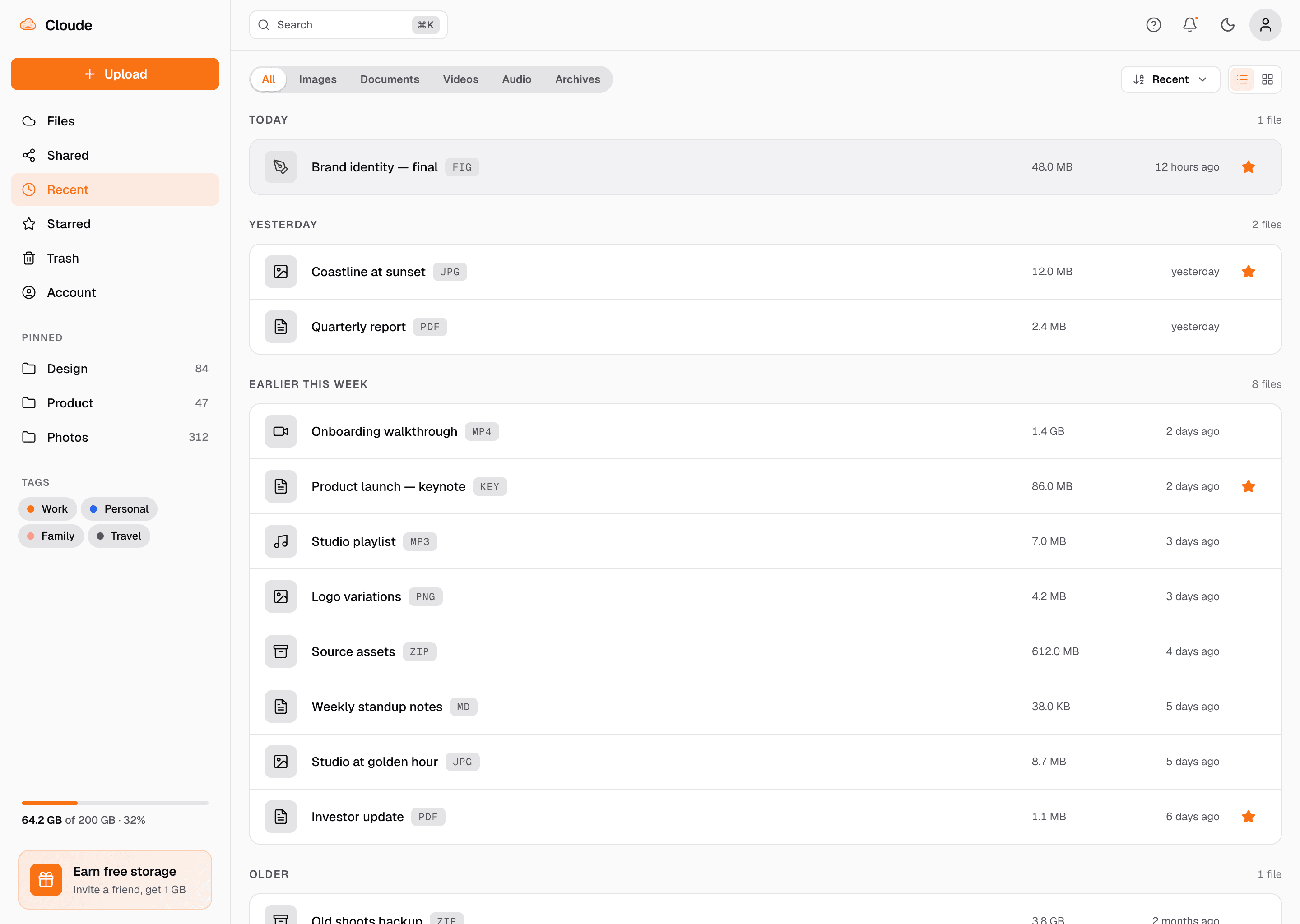Click the Shared share-nodes icon

click(29, 155)
